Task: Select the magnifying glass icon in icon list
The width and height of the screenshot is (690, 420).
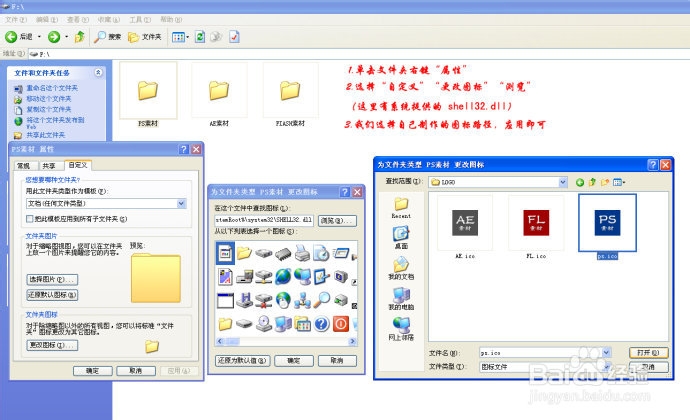Action: (x=322, y=299)
